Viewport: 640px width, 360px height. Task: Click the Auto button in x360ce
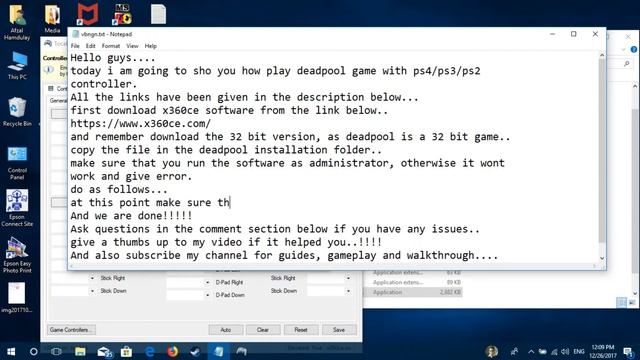226,329
